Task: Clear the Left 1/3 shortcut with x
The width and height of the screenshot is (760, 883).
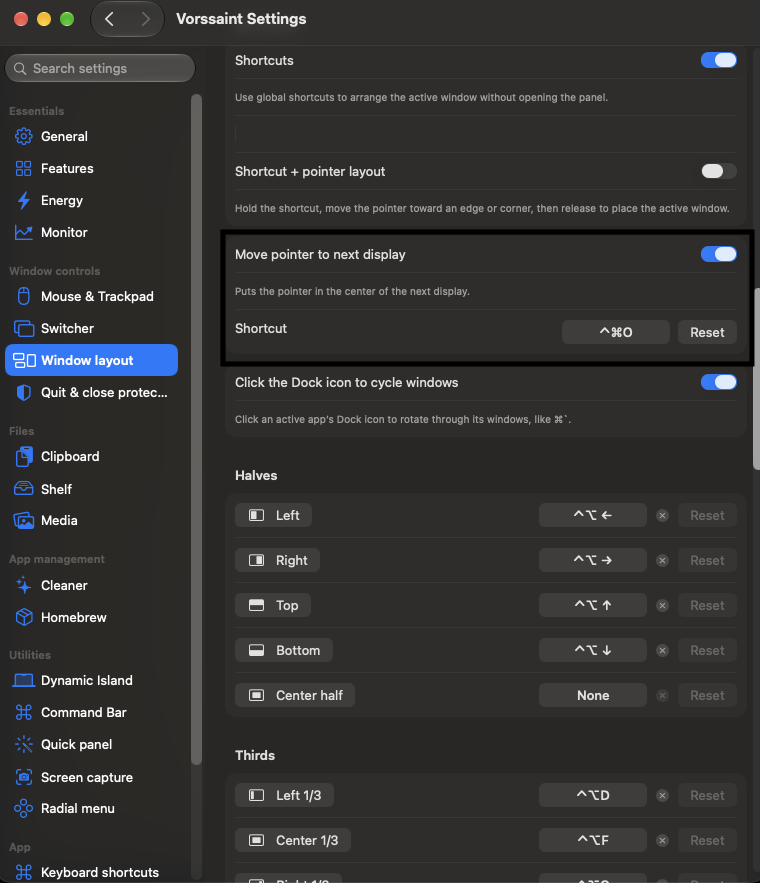Action: [663, 795]
